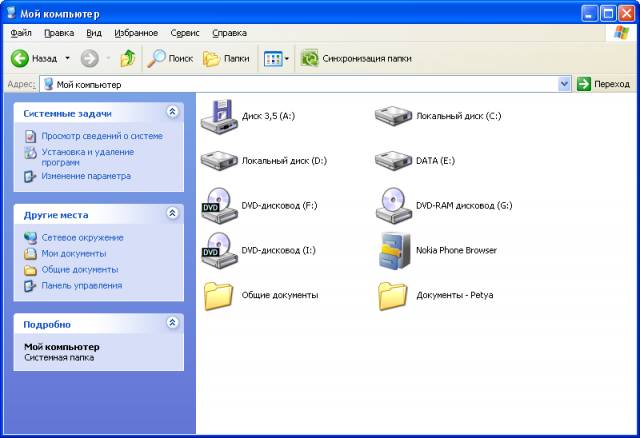The height and width of the screenshot is (438, 640).
Task: Select Локальный диск (C:) drive icon
Action: (x=392, y=115)
